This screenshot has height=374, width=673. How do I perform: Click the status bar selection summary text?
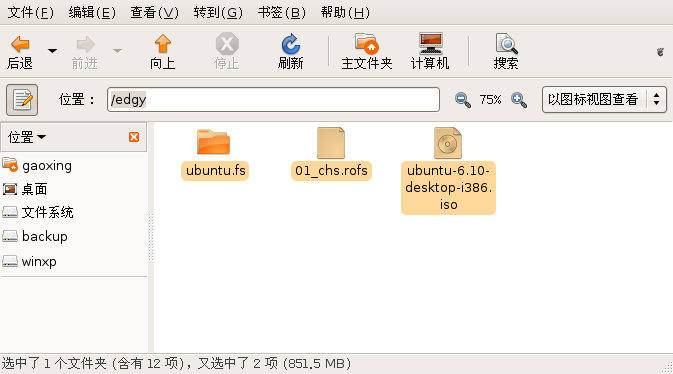176,364
